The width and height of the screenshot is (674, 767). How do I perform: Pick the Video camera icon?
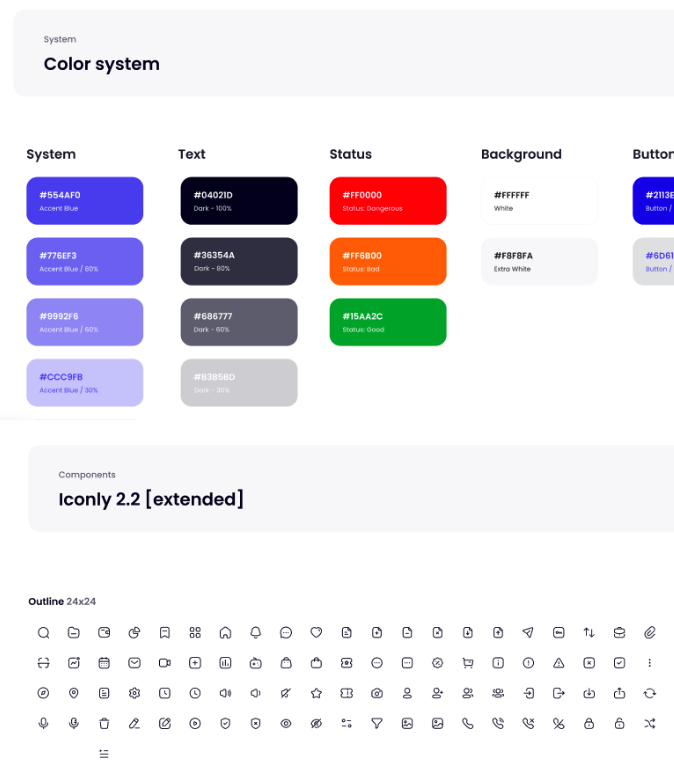pos(165,663)
